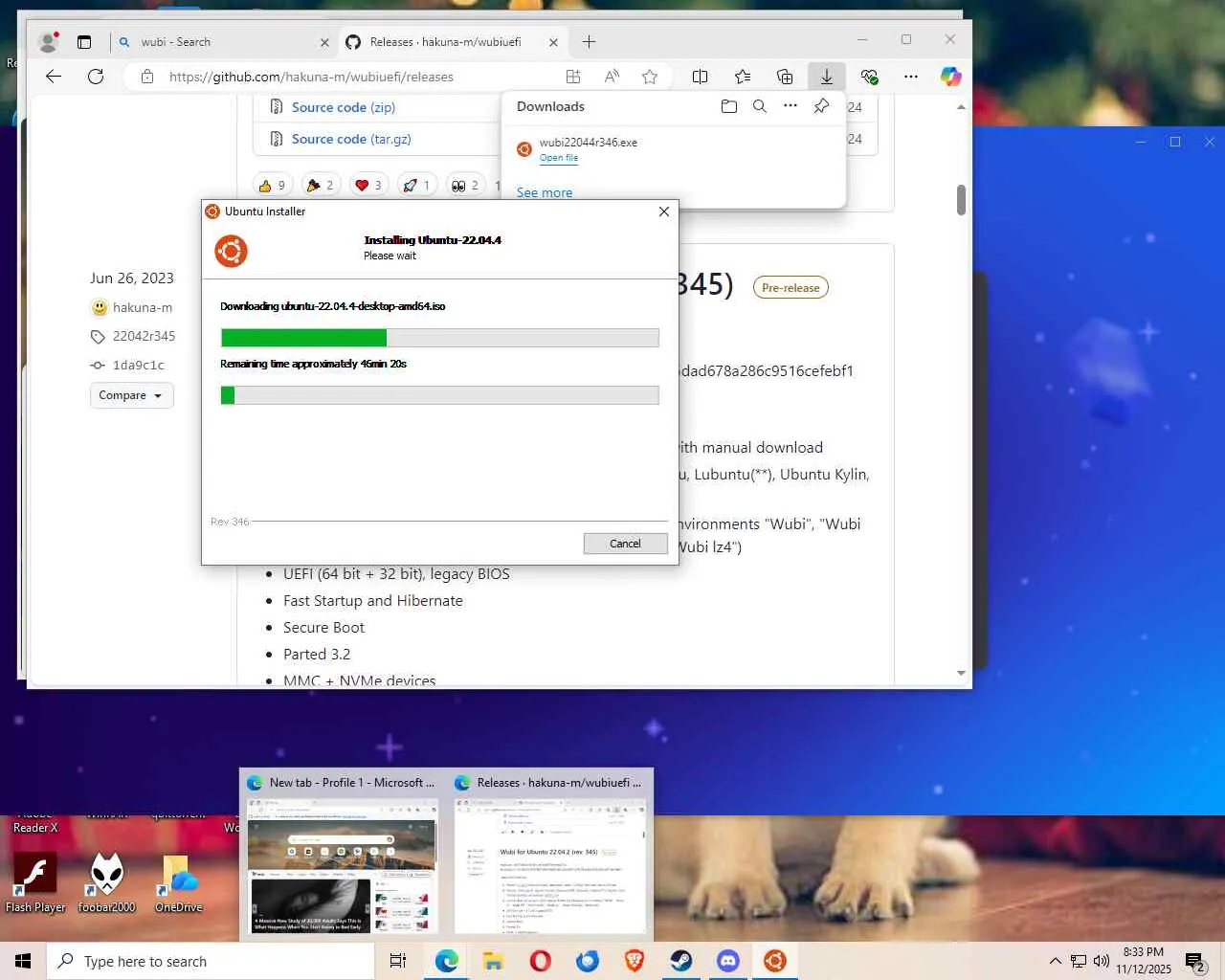Viewport: 1225px width, 980px height.
Task: Open hakuna-m author profile link
Action: (143, 307)
